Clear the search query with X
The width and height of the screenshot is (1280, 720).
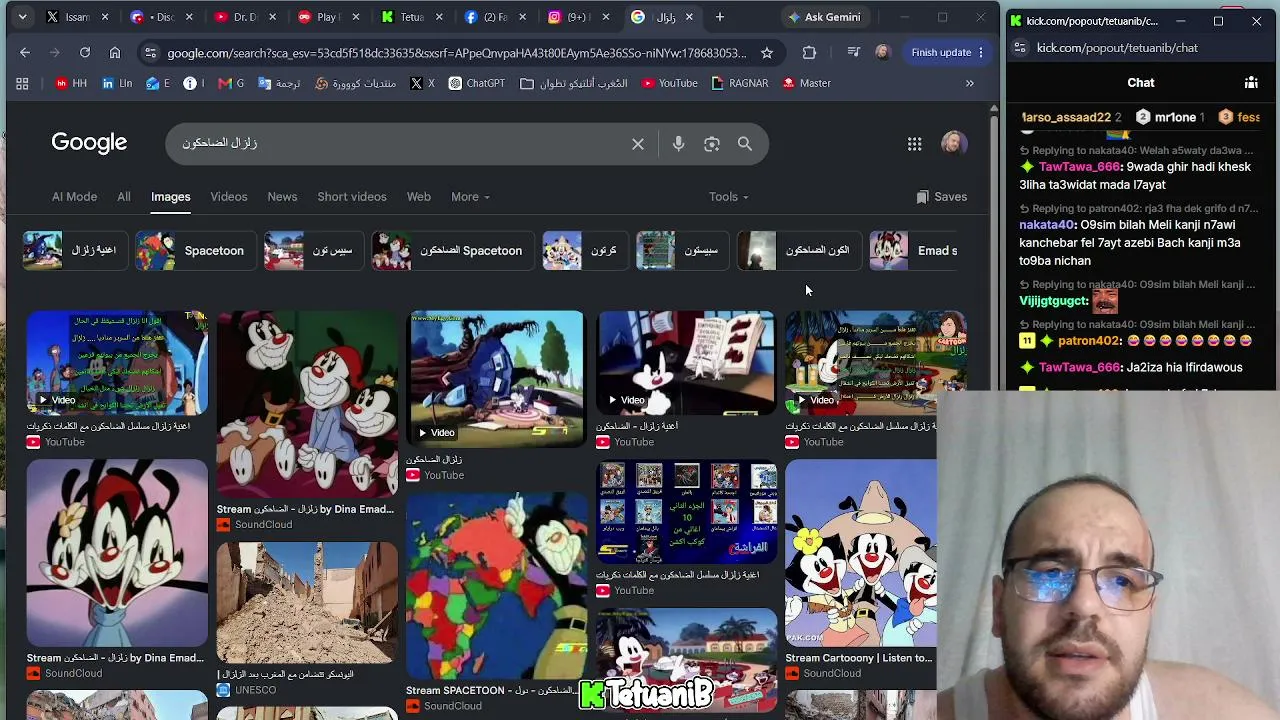[638, 144]
